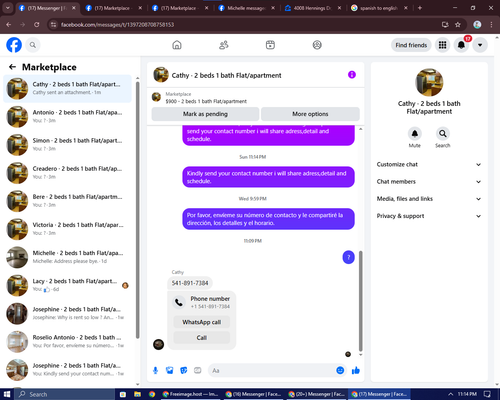The image size is (500, 400).
Task: Open conversation info purple icon
Action: pos(352,75)
